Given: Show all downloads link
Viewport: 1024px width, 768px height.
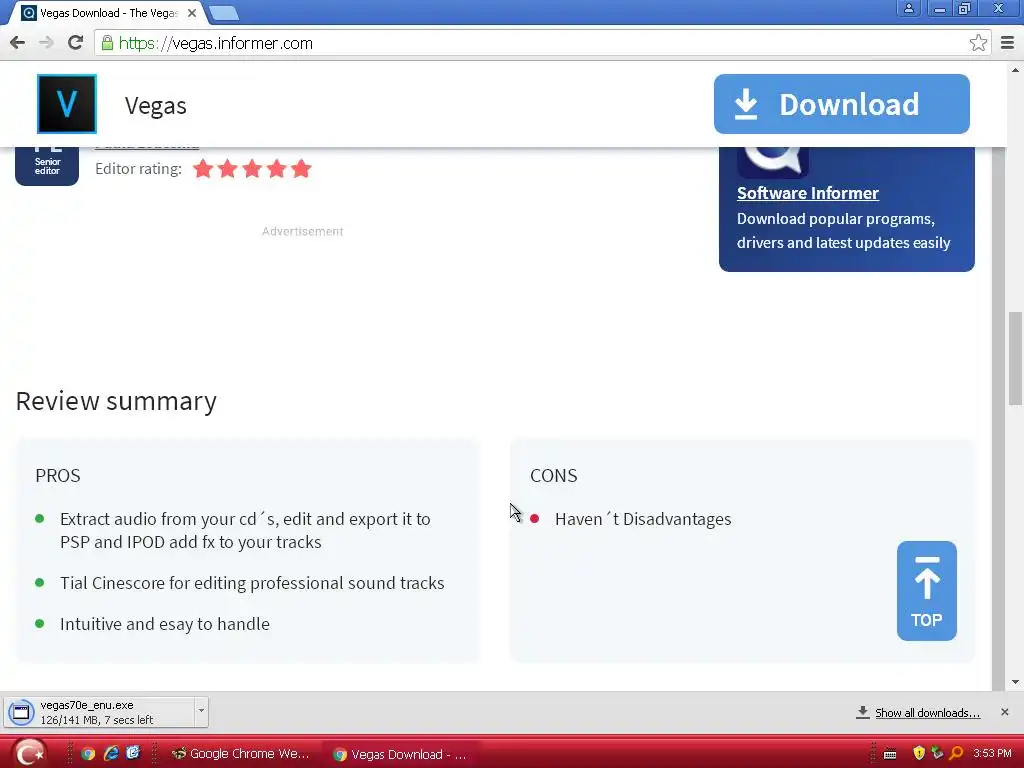Looking at the screenshot, I should tap(927, 712).
